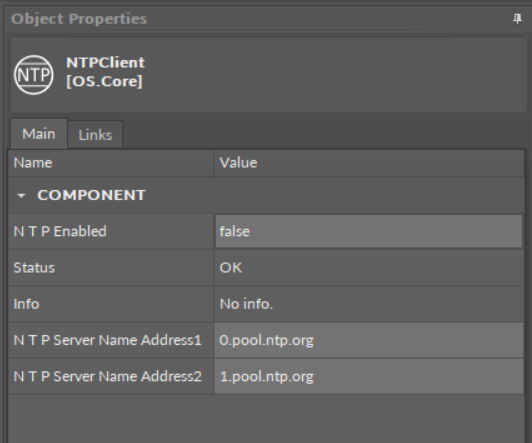Edit the 0.pool.ntp.org server address field
The image size is (532, 443).
(x=369, y=340)
